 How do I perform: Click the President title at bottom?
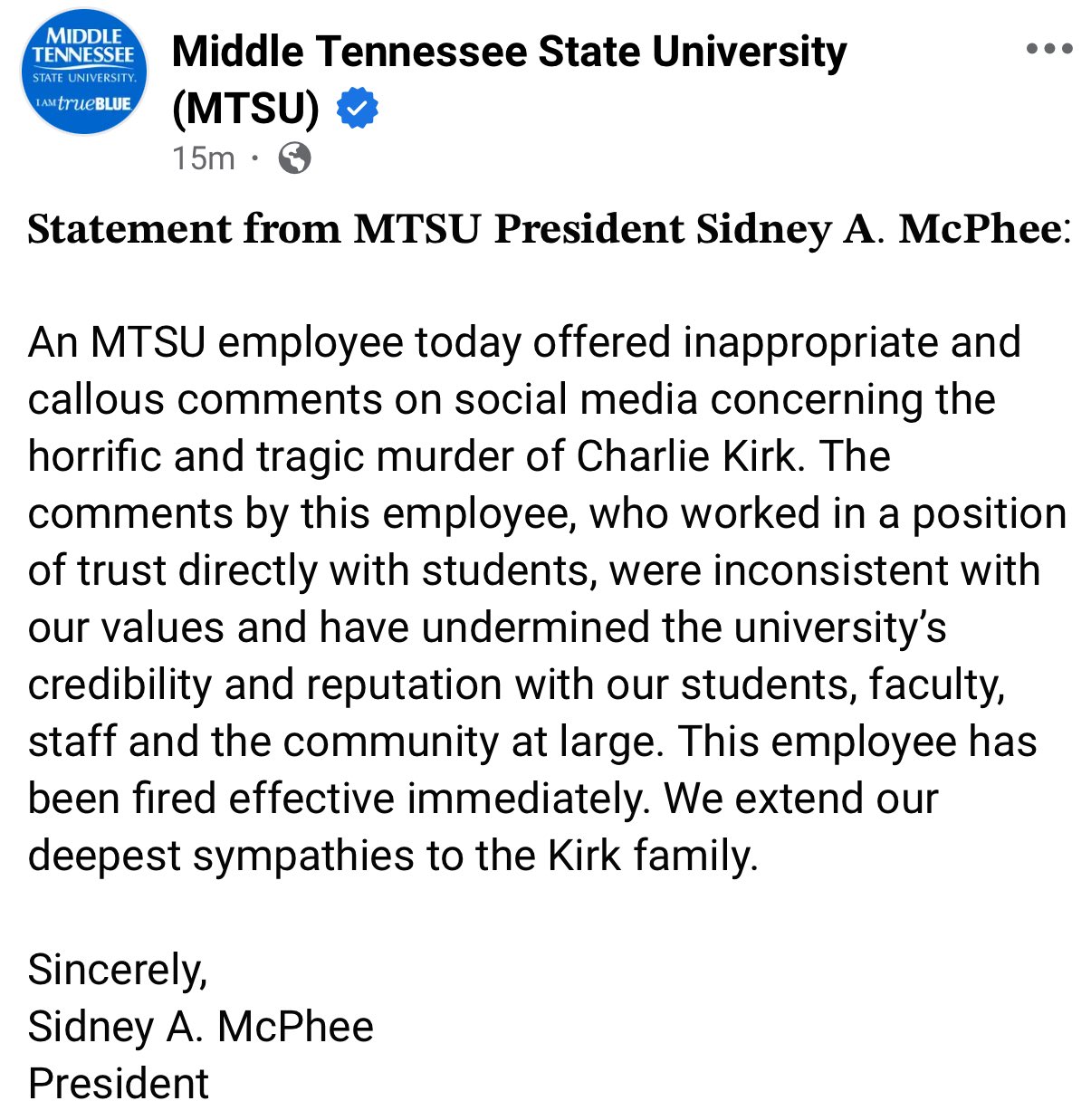pos(119,1084)
